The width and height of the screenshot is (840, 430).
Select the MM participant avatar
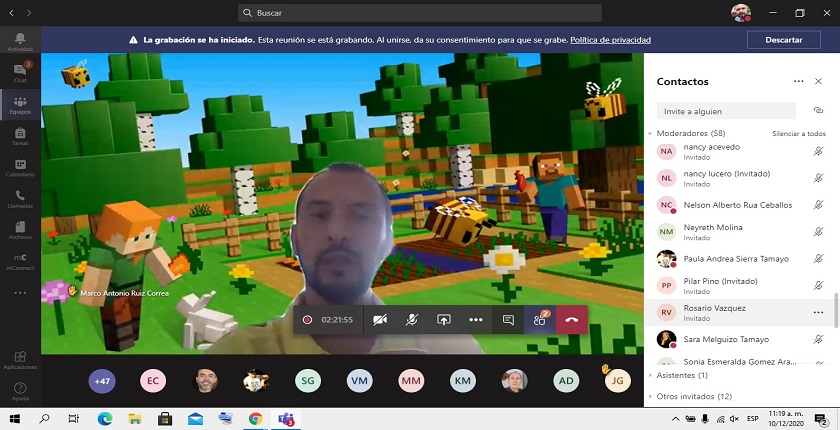[411, 381]
